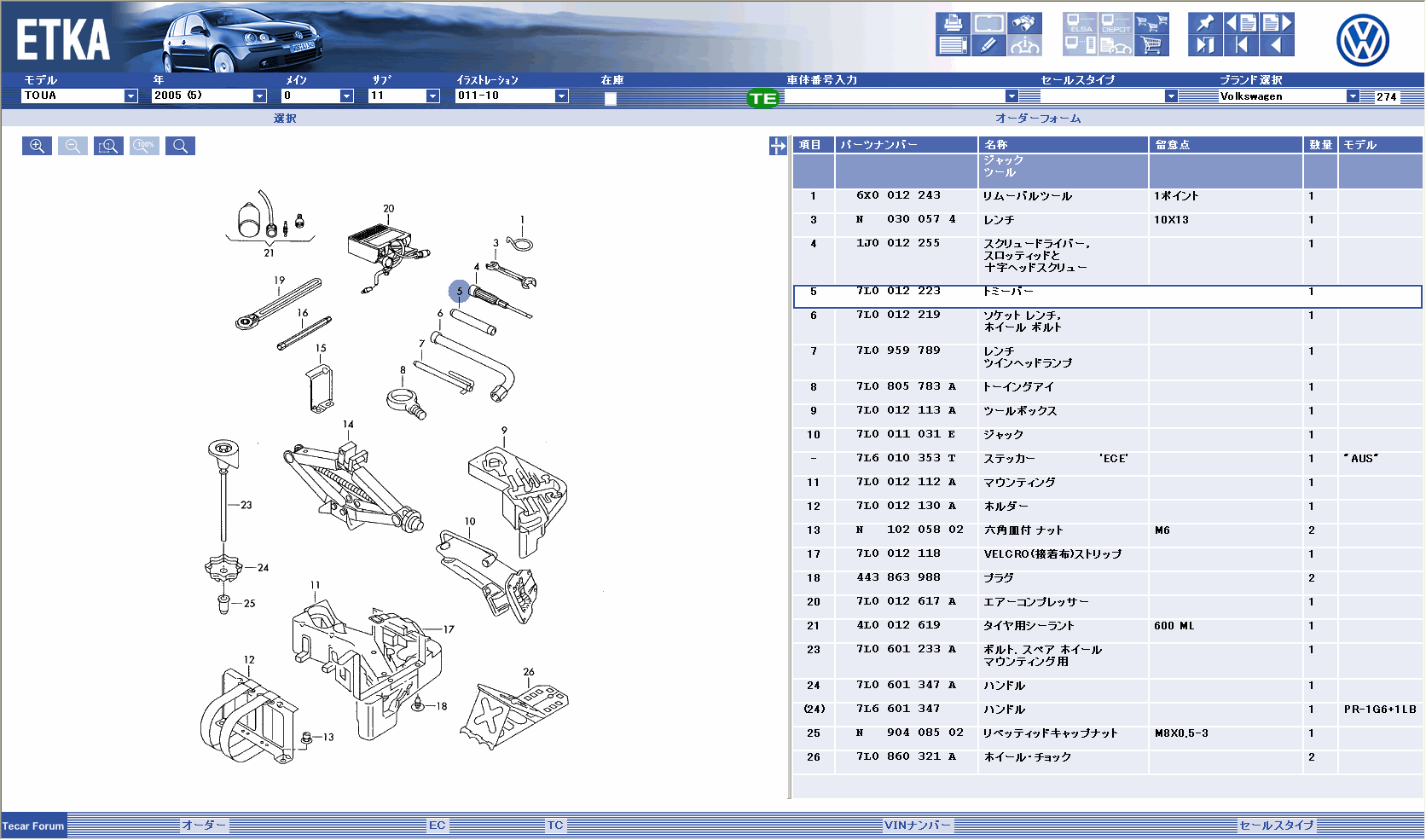This screenshot has height=840, width=1426.
Task: Click the VINナンバー button in bottom bar
Action: (917, 825)
